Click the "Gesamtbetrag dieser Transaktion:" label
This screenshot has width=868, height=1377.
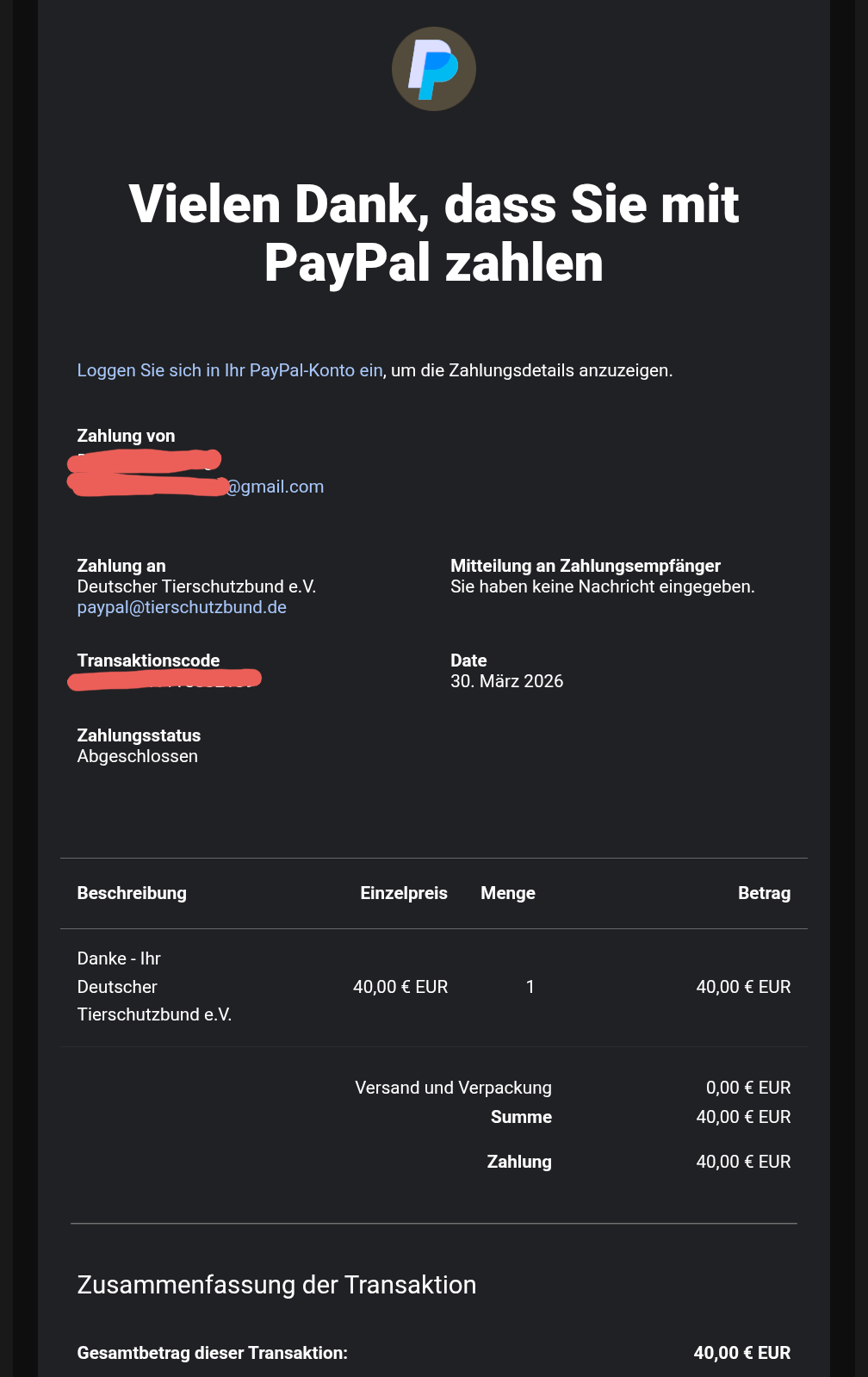212,1353
